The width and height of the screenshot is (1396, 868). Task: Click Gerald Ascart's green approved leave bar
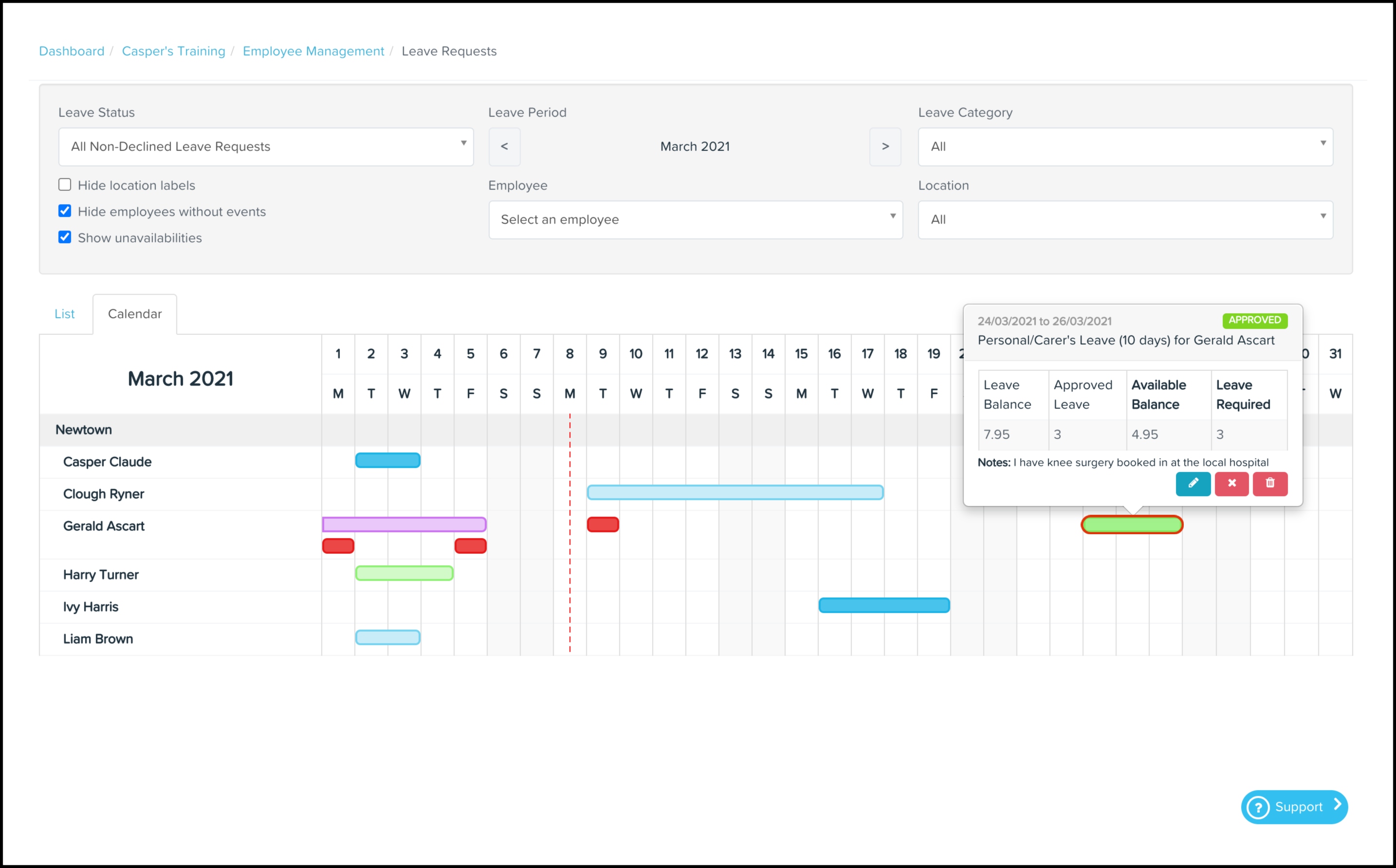[x=1131, y=524]
